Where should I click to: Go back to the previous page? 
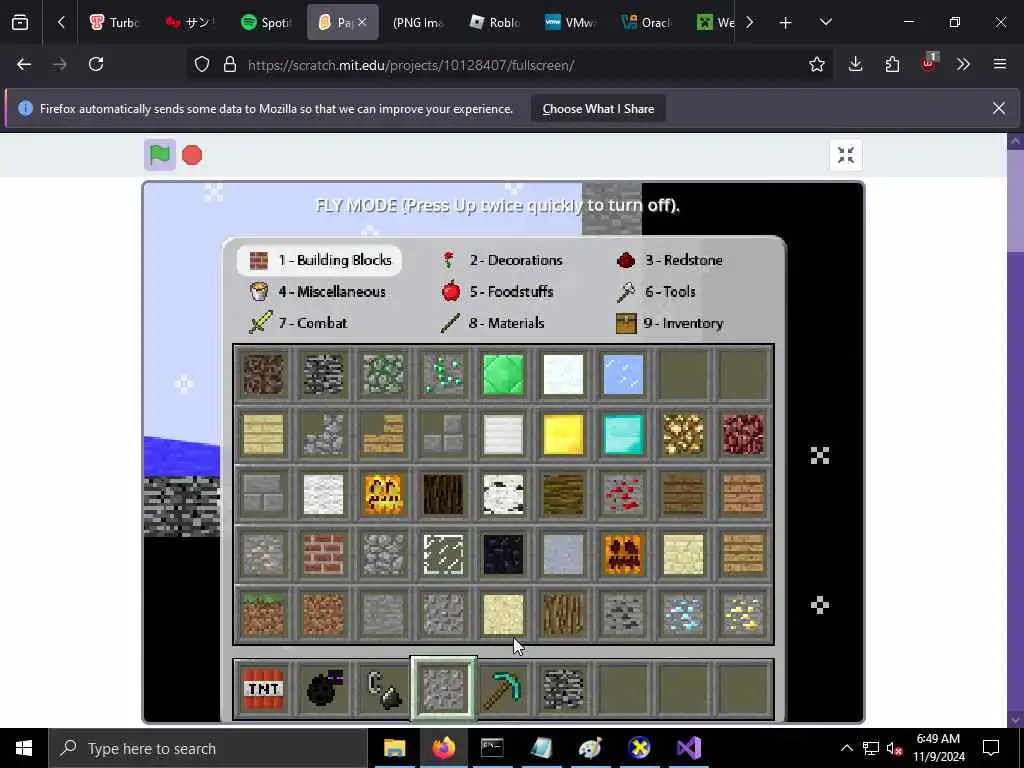[x=24, y=64]
